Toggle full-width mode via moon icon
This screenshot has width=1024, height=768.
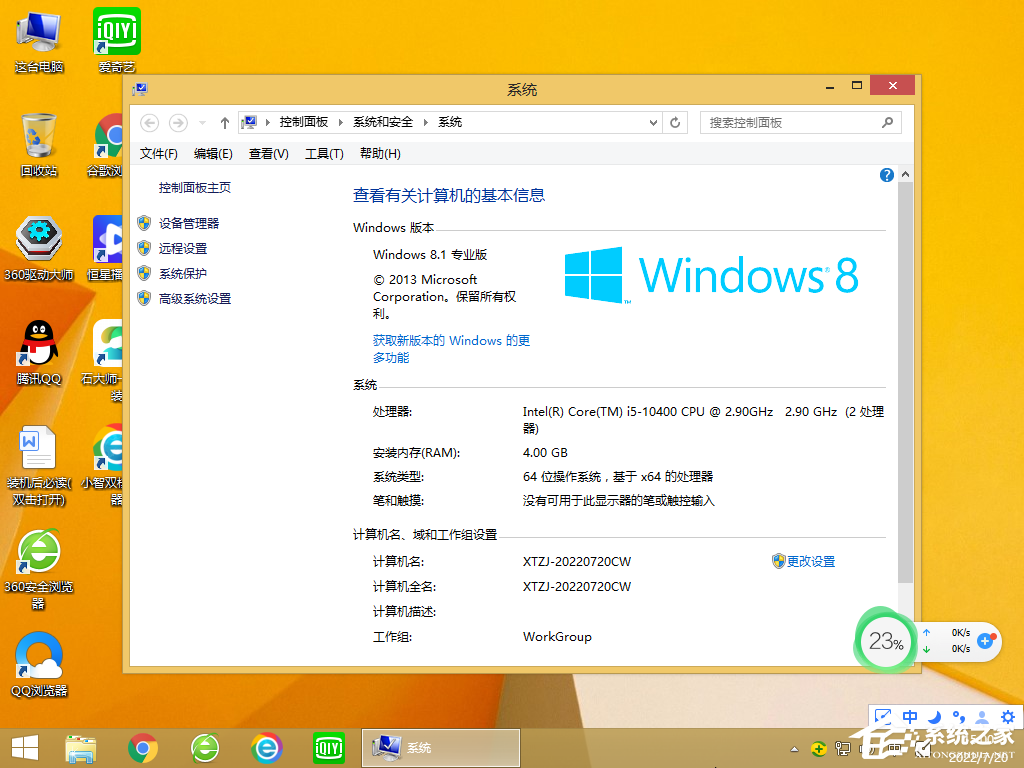[932, 716]
